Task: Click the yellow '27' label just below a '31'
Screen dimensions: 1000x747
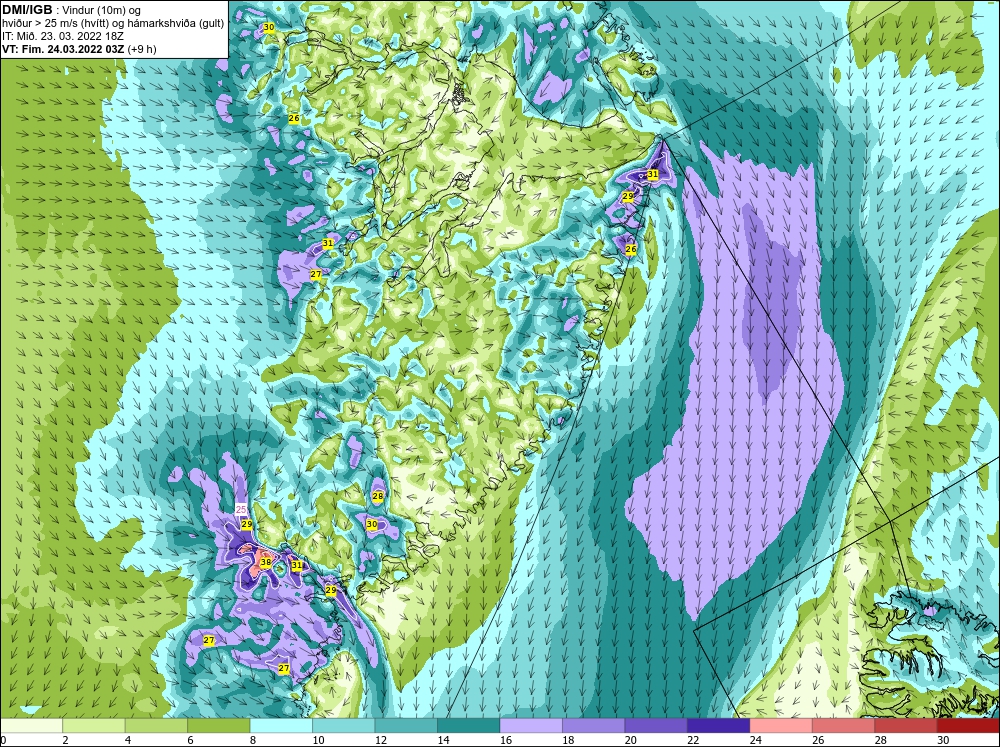Action: click(x=316, y=274)
